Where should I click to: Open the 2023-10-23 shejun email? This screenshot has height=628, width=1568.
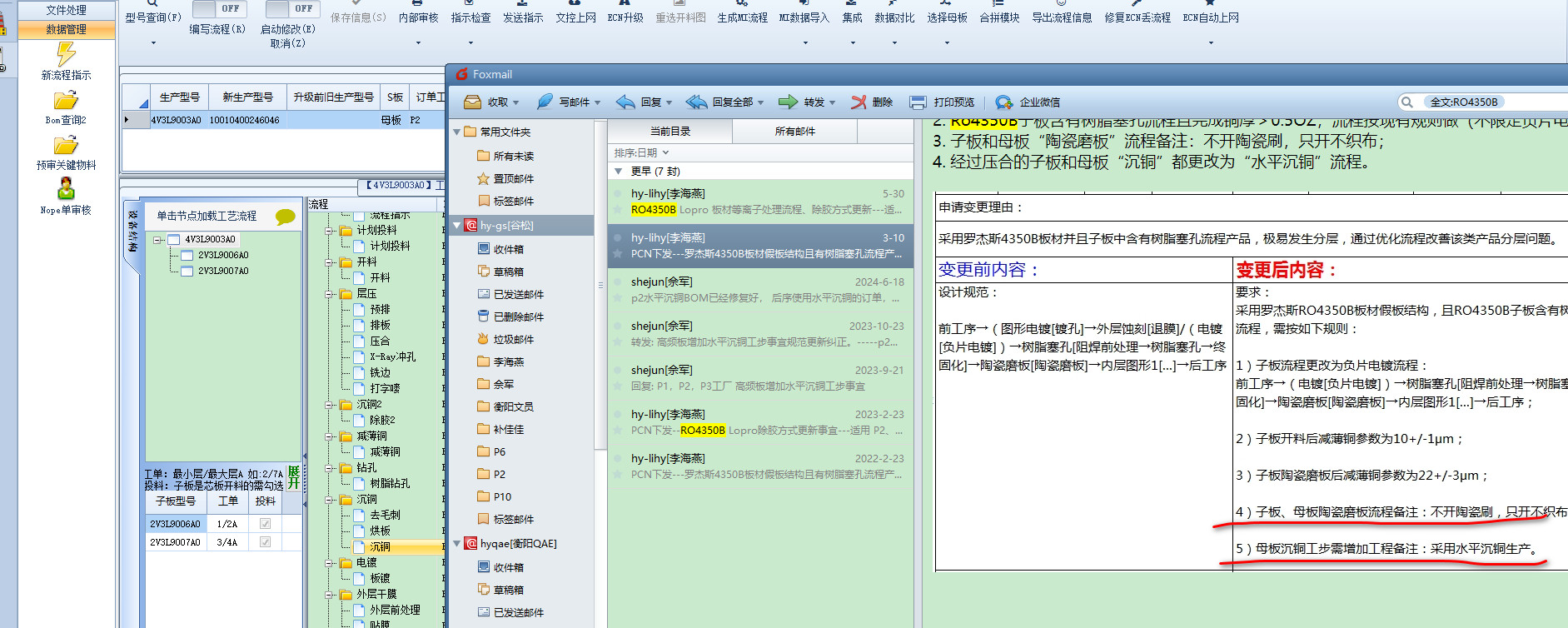coord(760,334)
